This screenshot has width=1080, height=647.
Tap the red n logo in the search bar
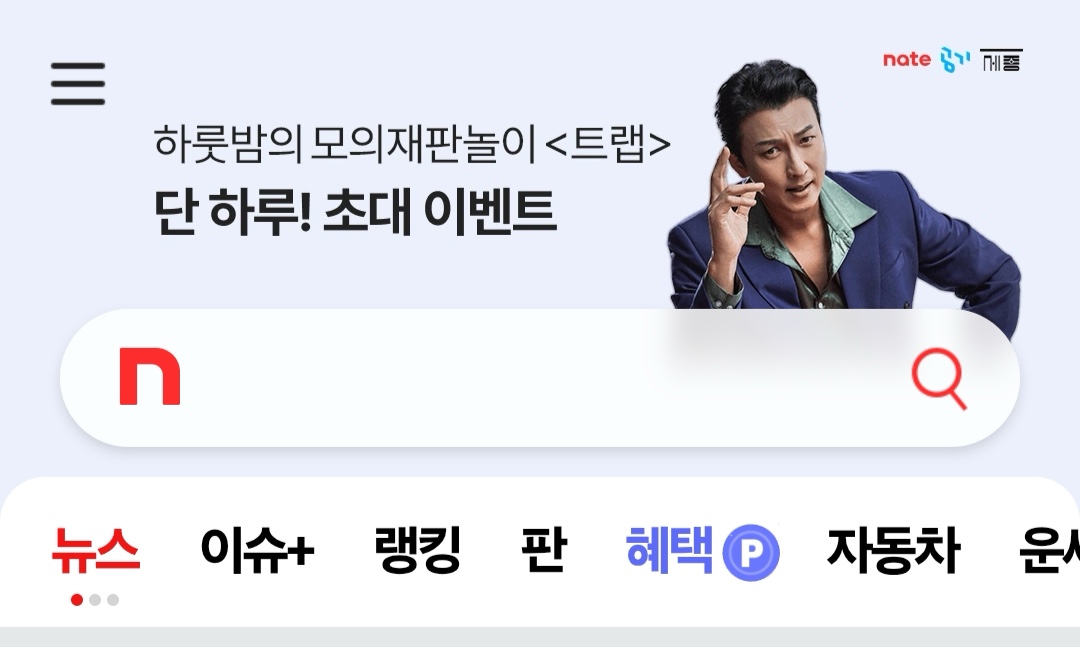(149, 376)
